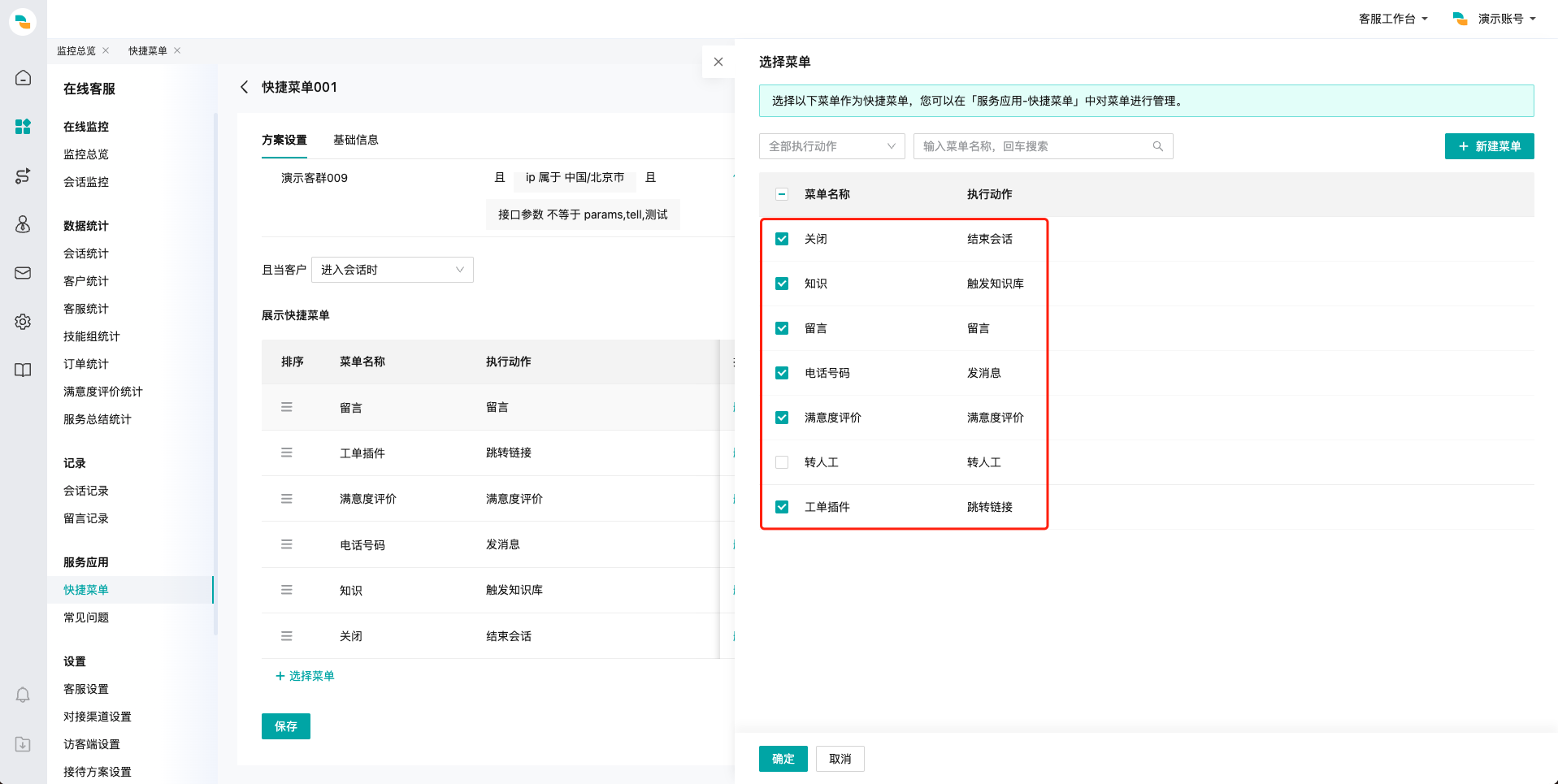This screenshot has height=784, width=1558.
Task: Open the green dashboard grid icon in sidebar
Action: [23, 127]
